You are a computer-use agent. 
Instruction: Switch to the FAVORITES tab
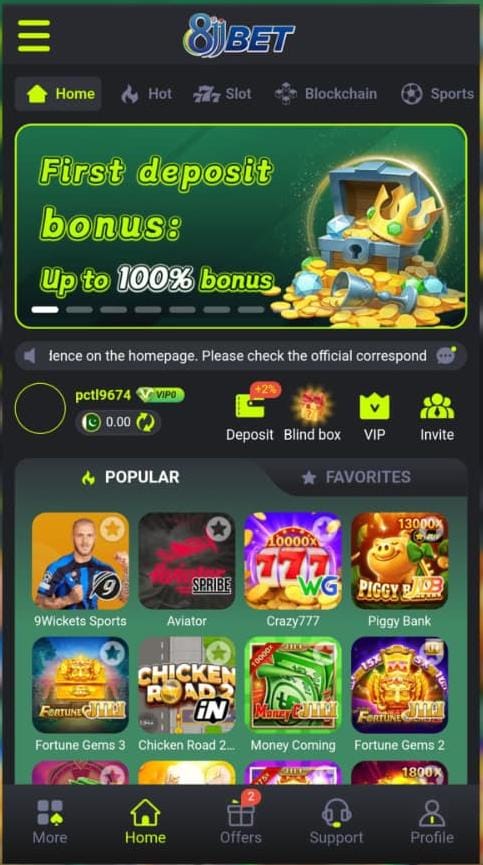pyautogui.click(x=356, y=477)
